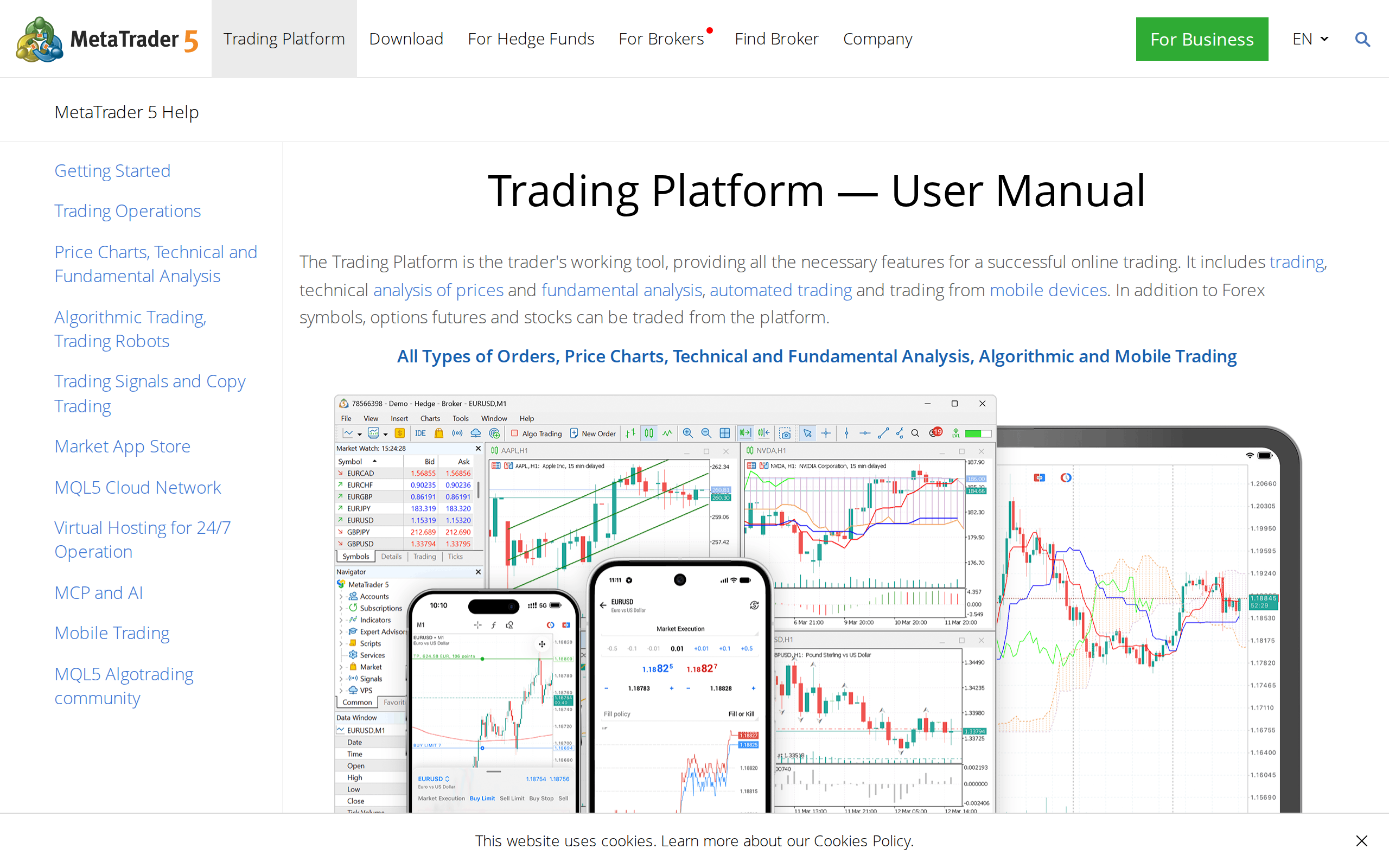Open the MetaTrader 5 Help breadcrumb
The height and width of the screenshot is (868, 1389).
(x=127, y=112)
